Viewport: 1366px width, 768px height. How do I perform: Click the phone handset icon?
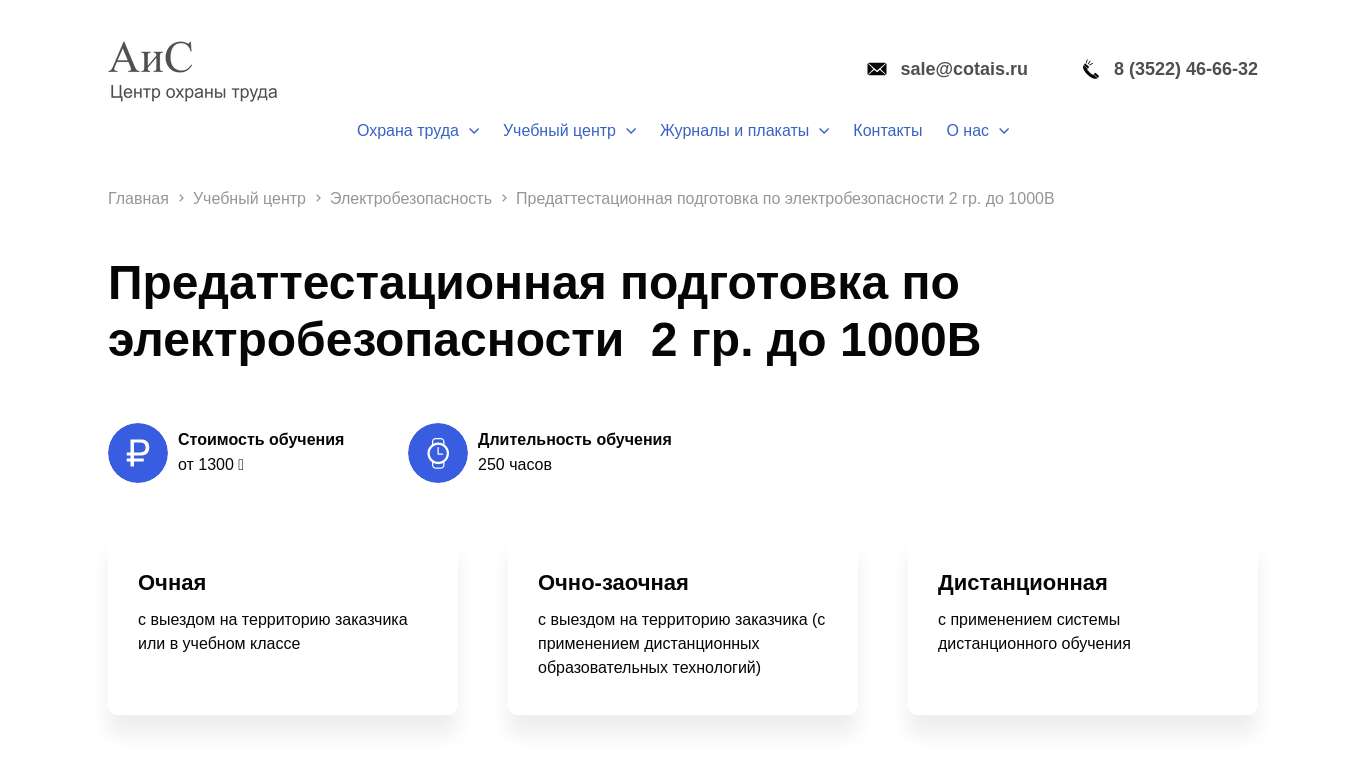tap(1091, 69)
